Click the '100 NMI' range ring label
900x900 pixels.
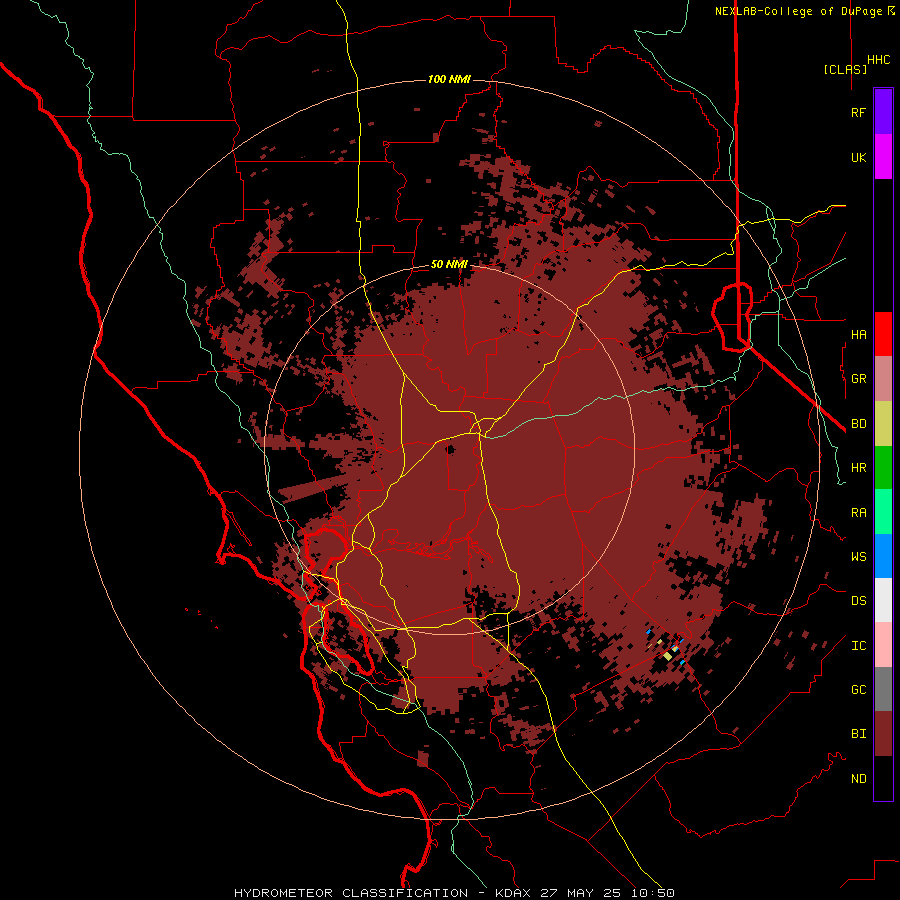[449, 79]
